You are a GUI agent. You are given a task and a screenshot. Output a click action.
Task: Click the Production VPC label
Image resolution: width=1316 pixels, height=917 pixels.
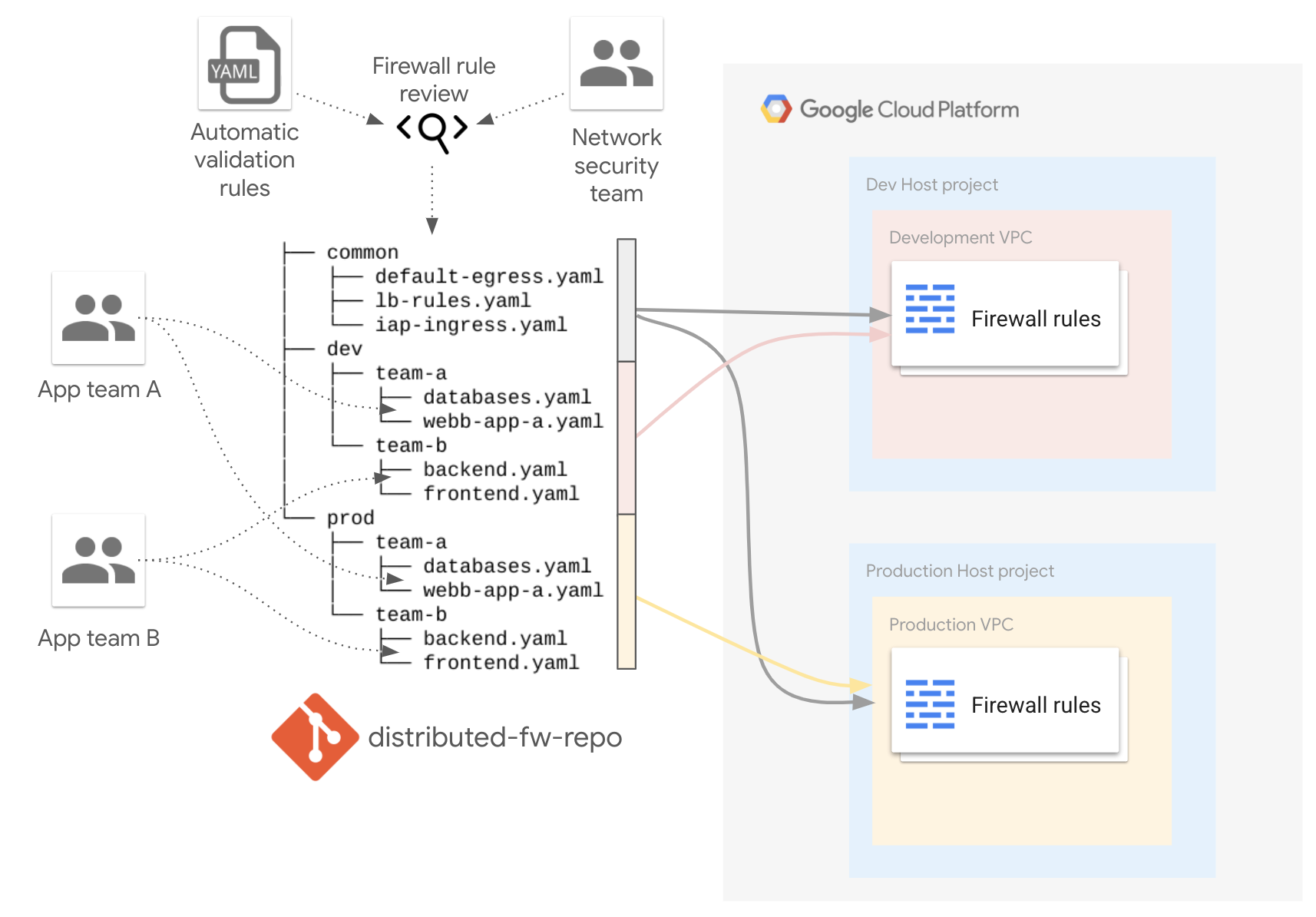pyautogui.click(x=951, y=625)
